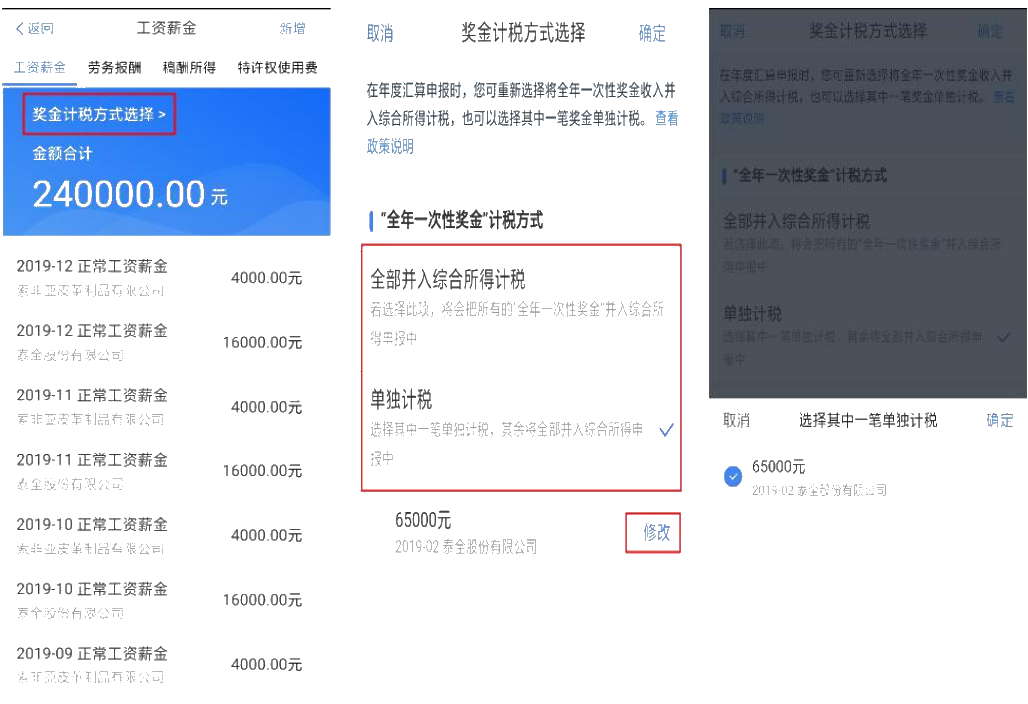Viewport: 1028px width, 704px height.
Task: Switch to 稿酬所得 tab
Action: pyautogui.click(x=189, y=67)
